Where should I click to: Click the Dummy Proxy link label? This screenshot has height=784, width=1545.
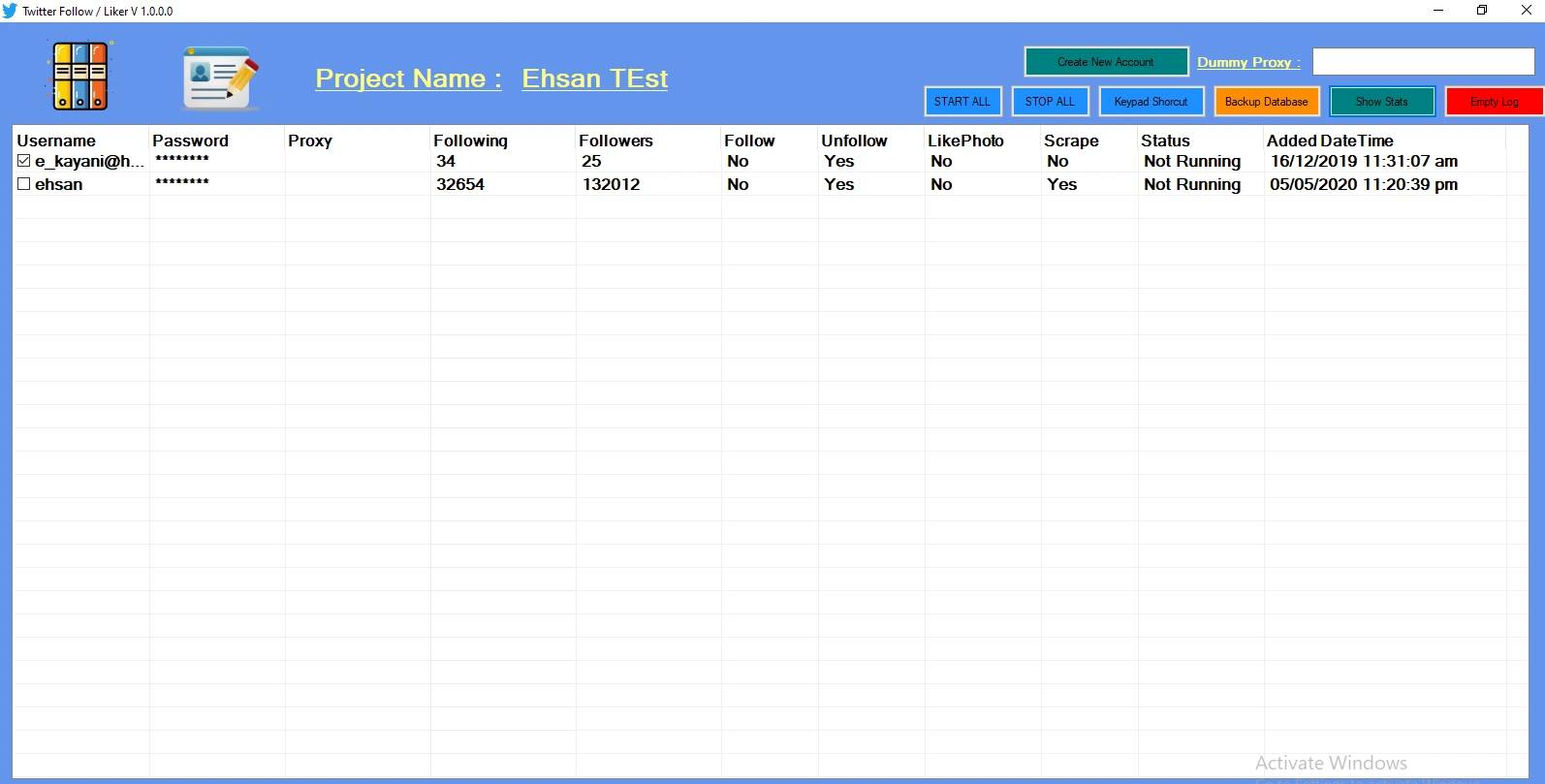tap(1248, 62)
